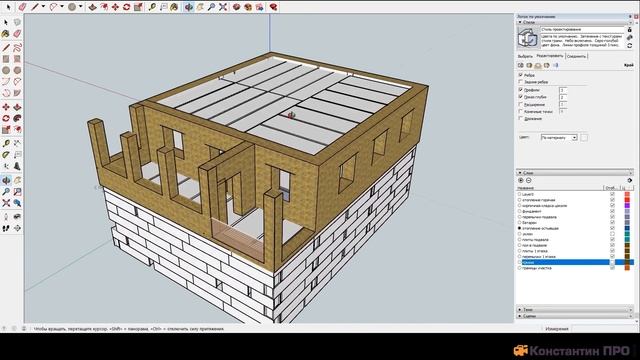The image size is (640, 360).
Task: Hide the фундамент layer via its checkbox
Action: click(x=612, y=211)
